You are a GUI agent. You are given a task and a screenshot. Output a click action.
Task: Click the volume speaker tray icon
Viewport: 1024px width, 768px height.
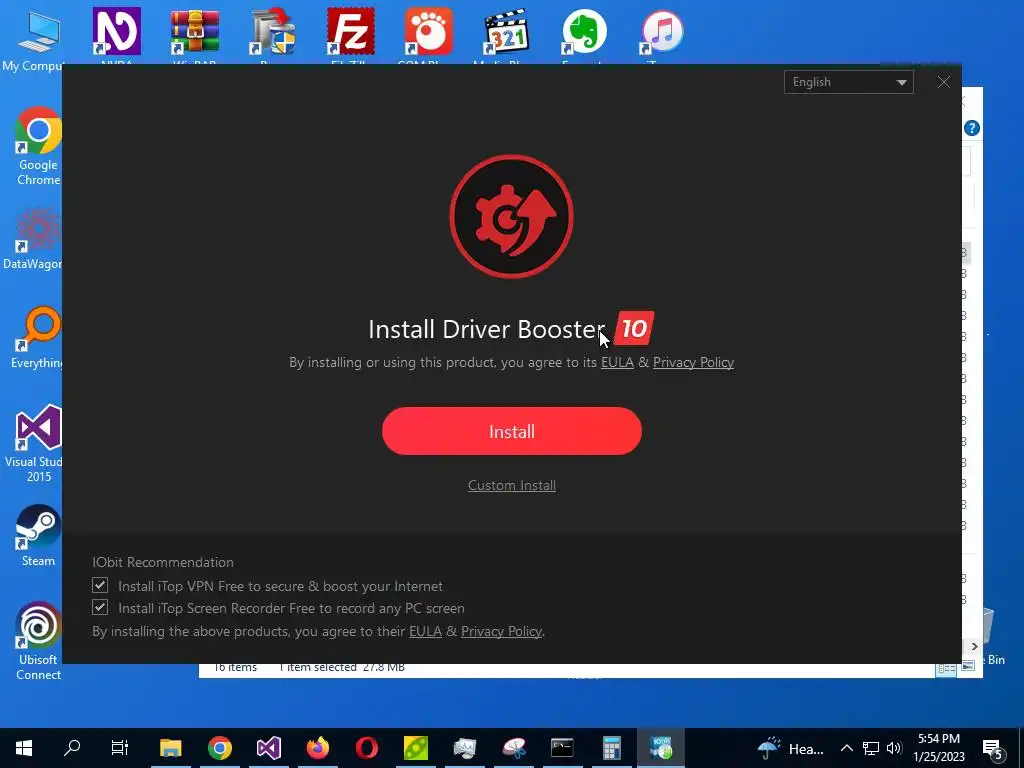895,748
